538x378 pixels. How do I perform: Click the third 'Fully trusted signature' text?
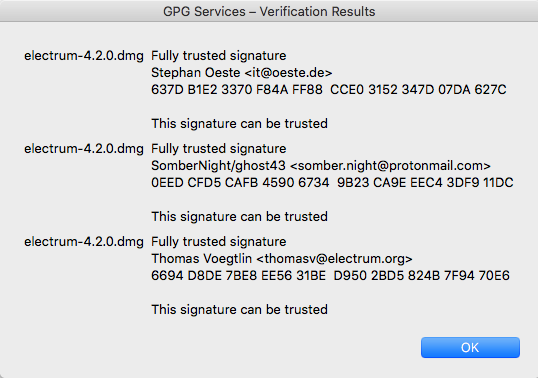(x=219, y=241)
